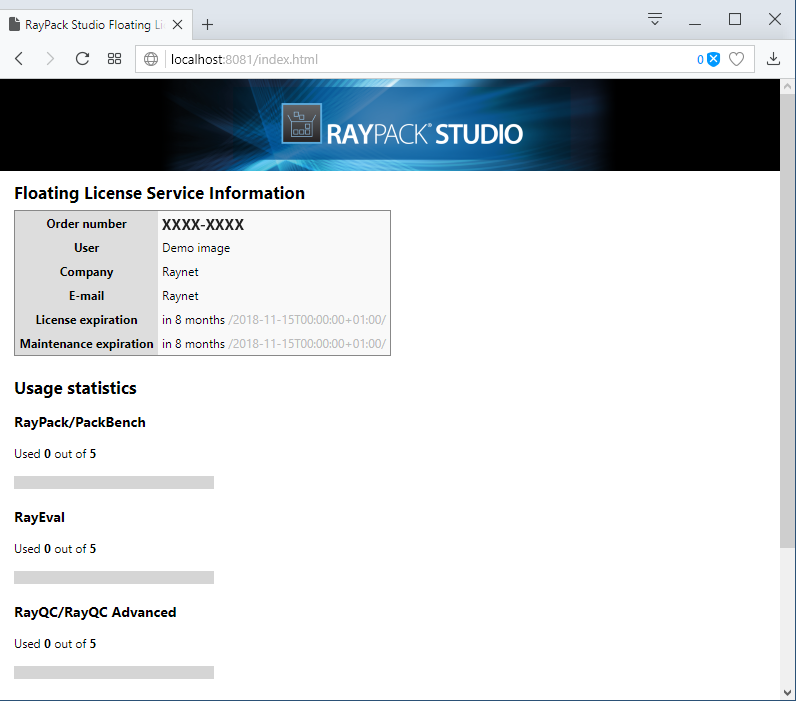Click the Raynet value in Company row
The height and width of the screenshot is (701, 796).
(x=180, y=272)
